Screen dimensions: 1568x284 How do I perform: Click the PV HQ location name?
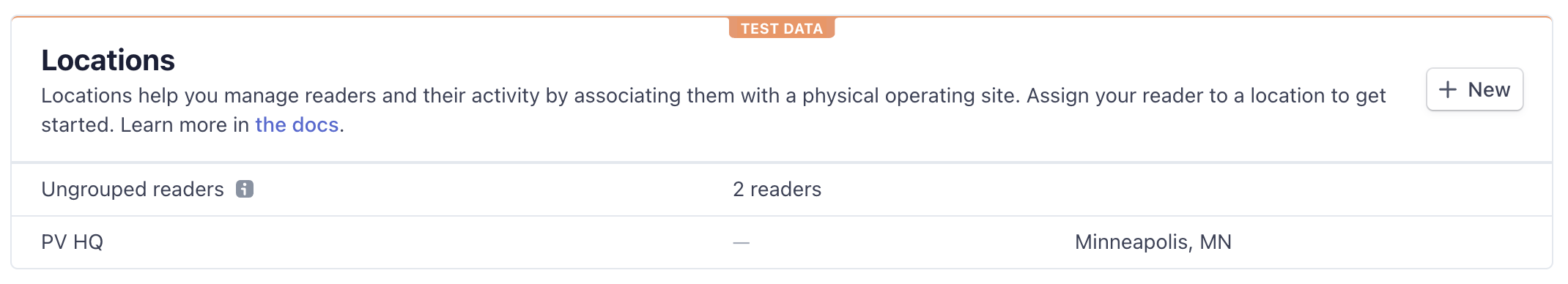point(72,242)
